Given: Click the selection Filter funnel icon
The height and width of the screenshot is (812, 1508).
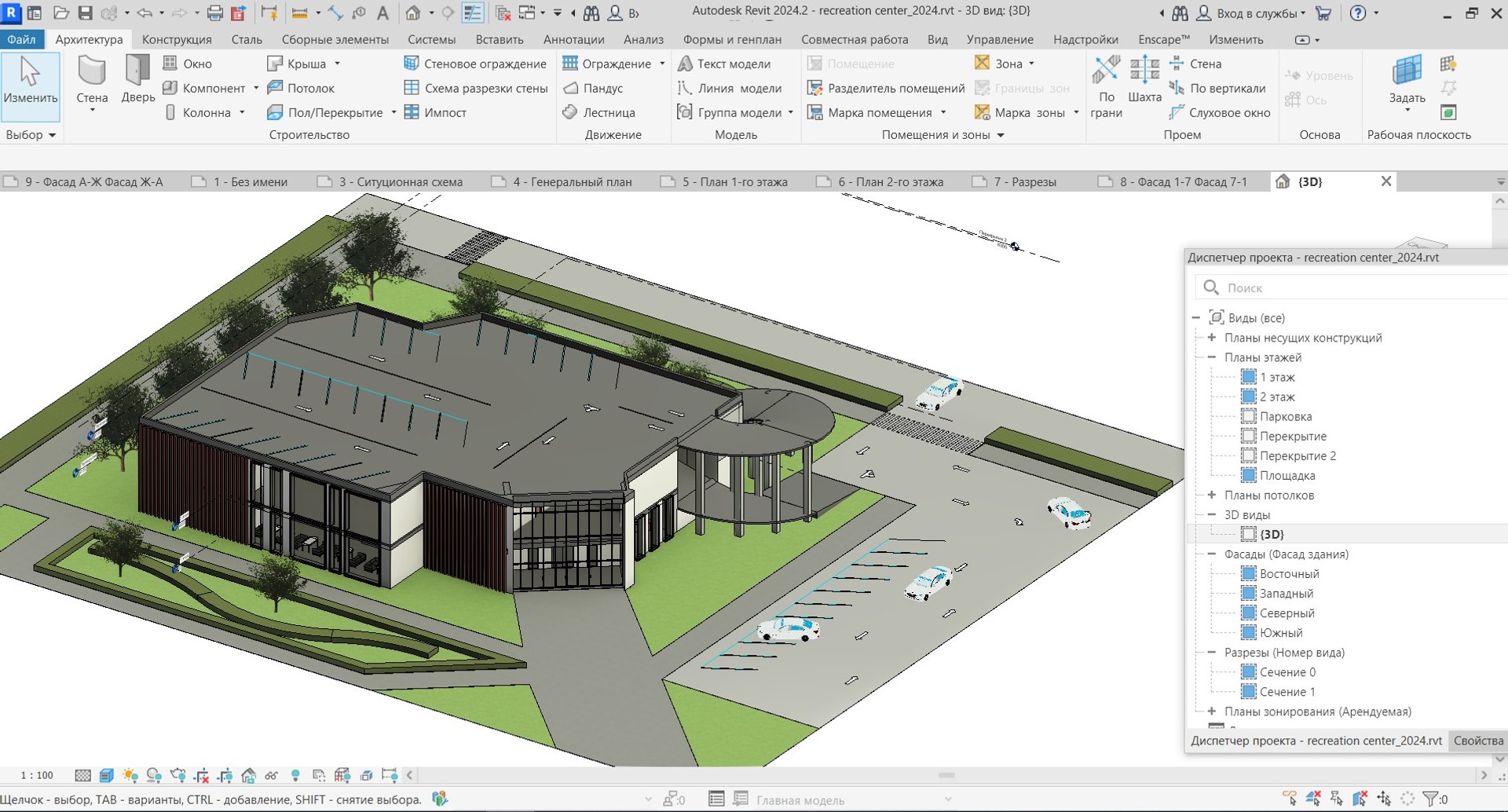Looking at the screenshot, I should [x=1431, y=799].
